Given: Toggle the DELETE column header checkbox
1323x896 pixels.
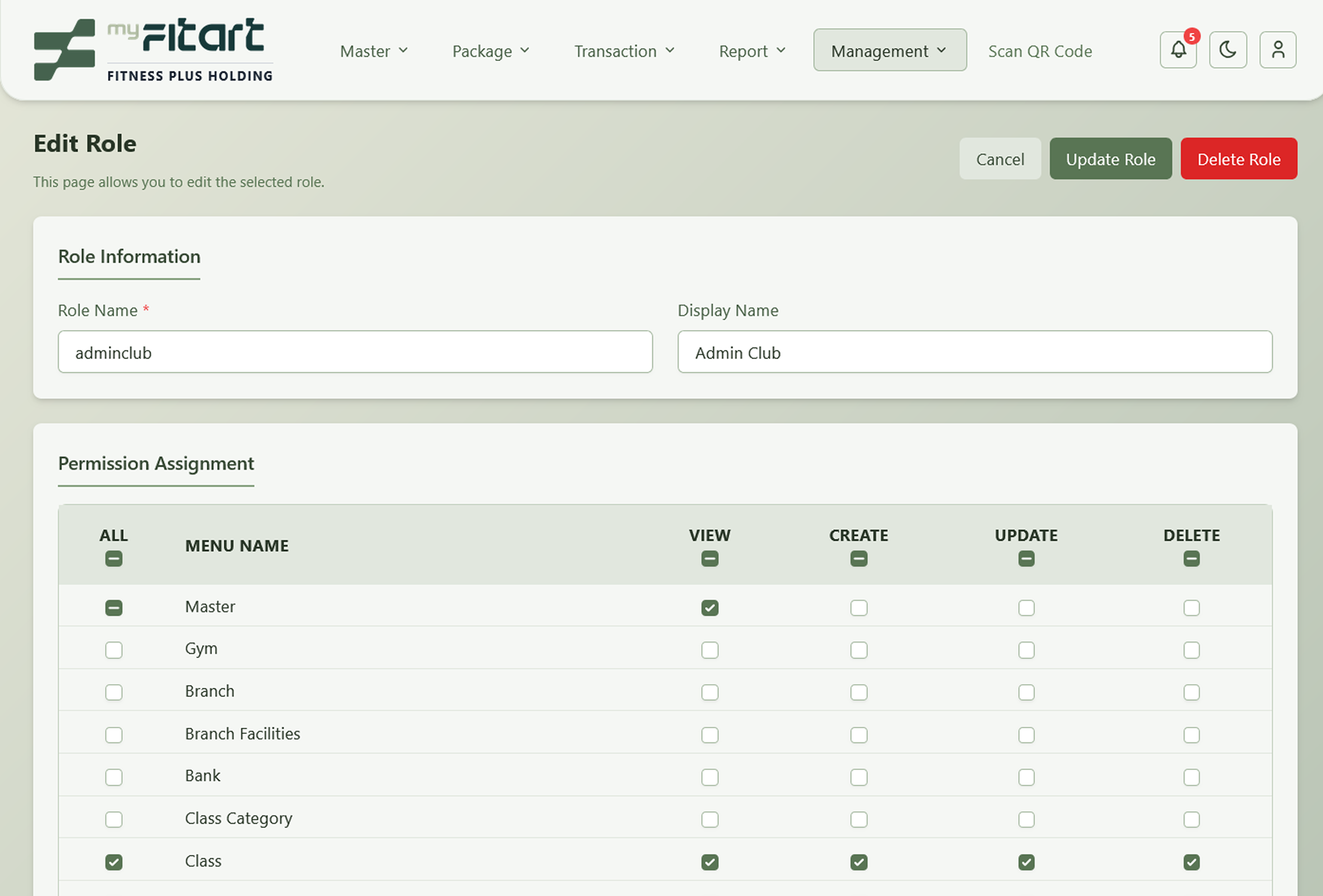Looking at the screenshot, I should [1191, 558].
